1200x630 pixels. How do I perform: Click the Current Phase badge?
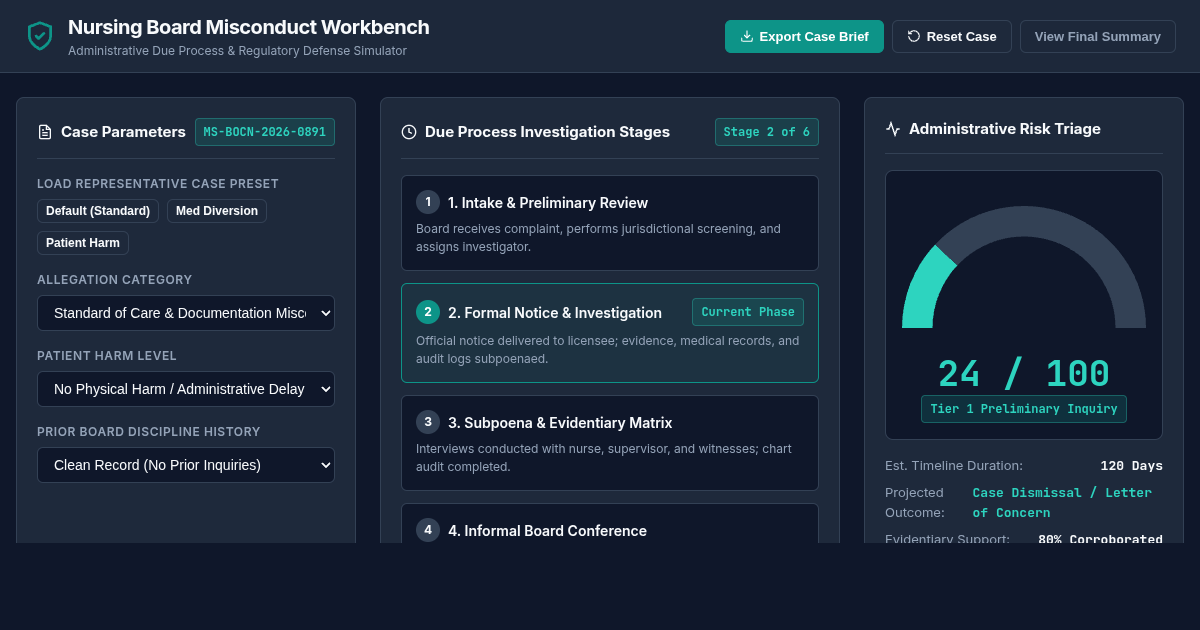pyautogui.click(x=748, y=312)
